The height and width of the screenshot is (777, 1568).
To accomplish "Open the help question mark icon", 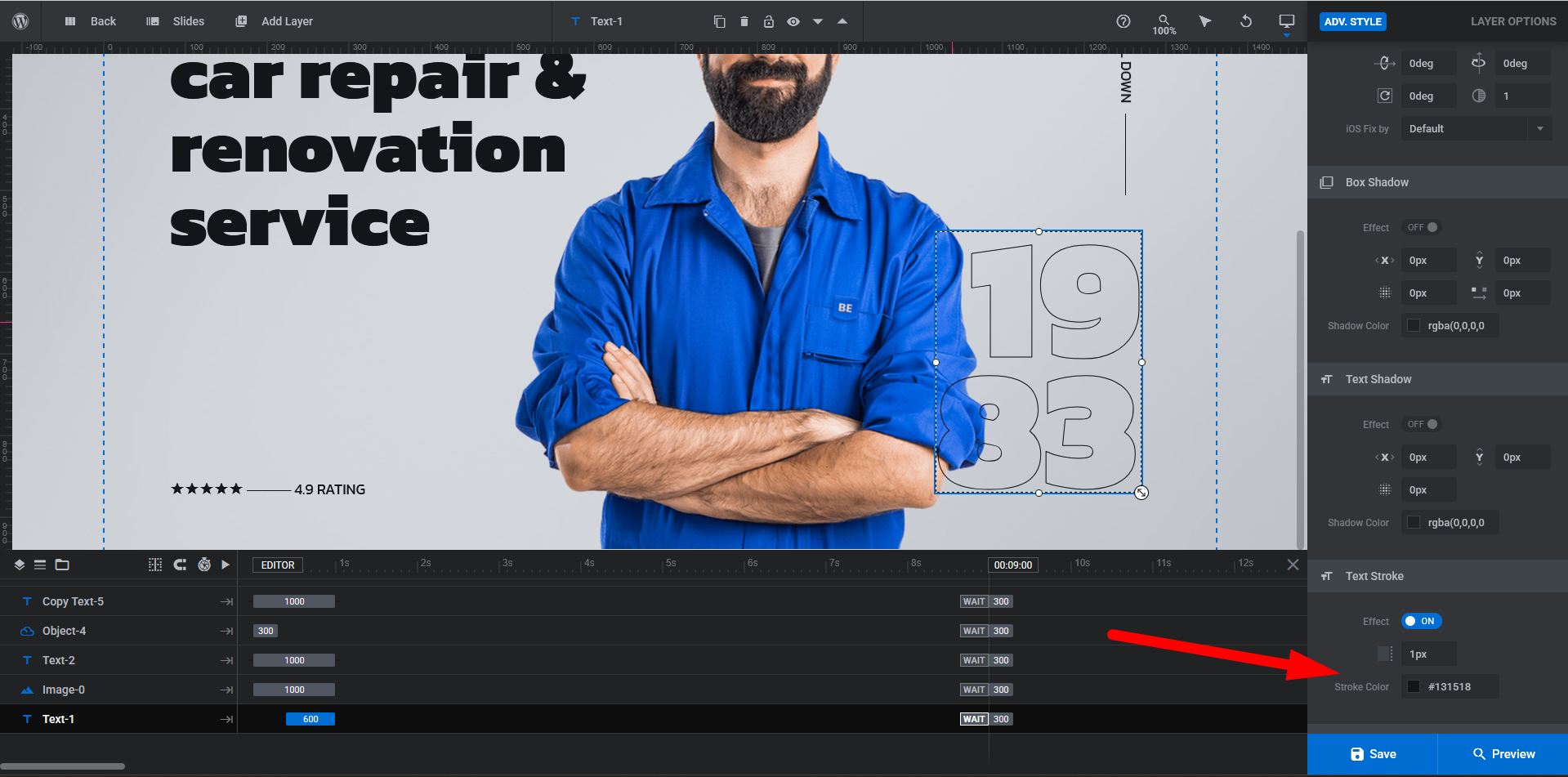I will 1124,21.
